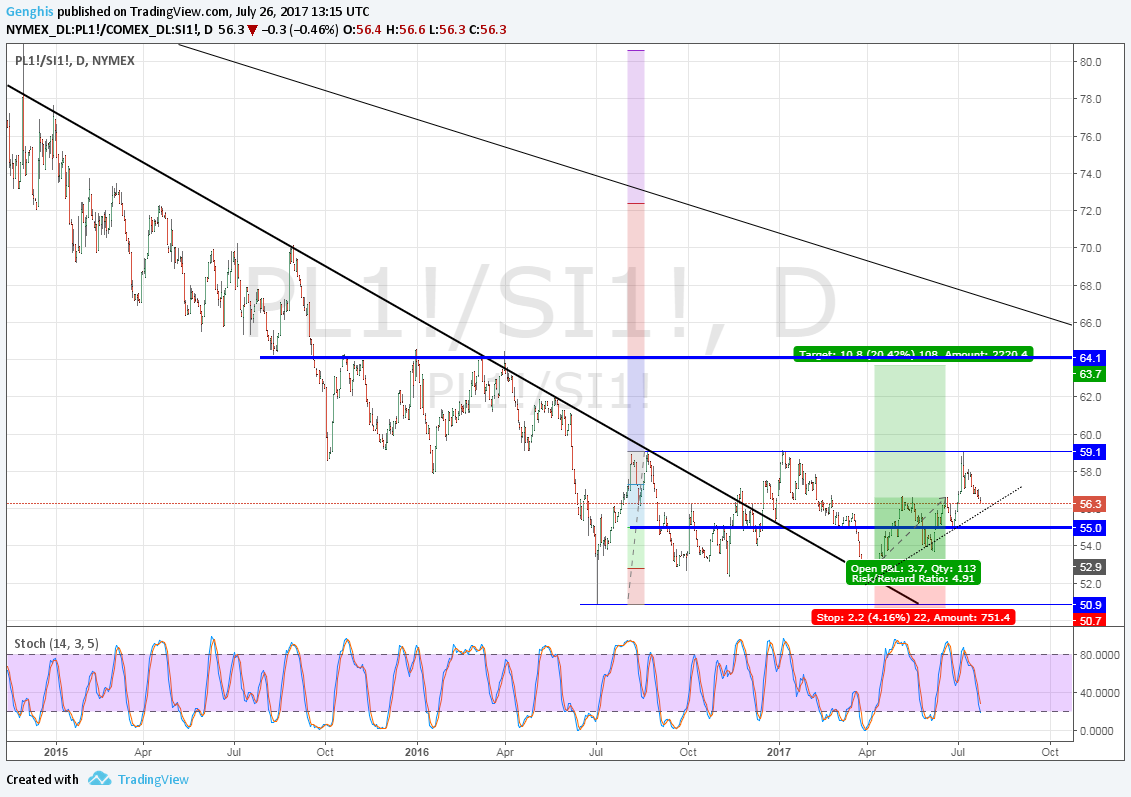The image size is (1131, 797).
Task: Click the green Target 10.8 label
Action: pos(913,353)
